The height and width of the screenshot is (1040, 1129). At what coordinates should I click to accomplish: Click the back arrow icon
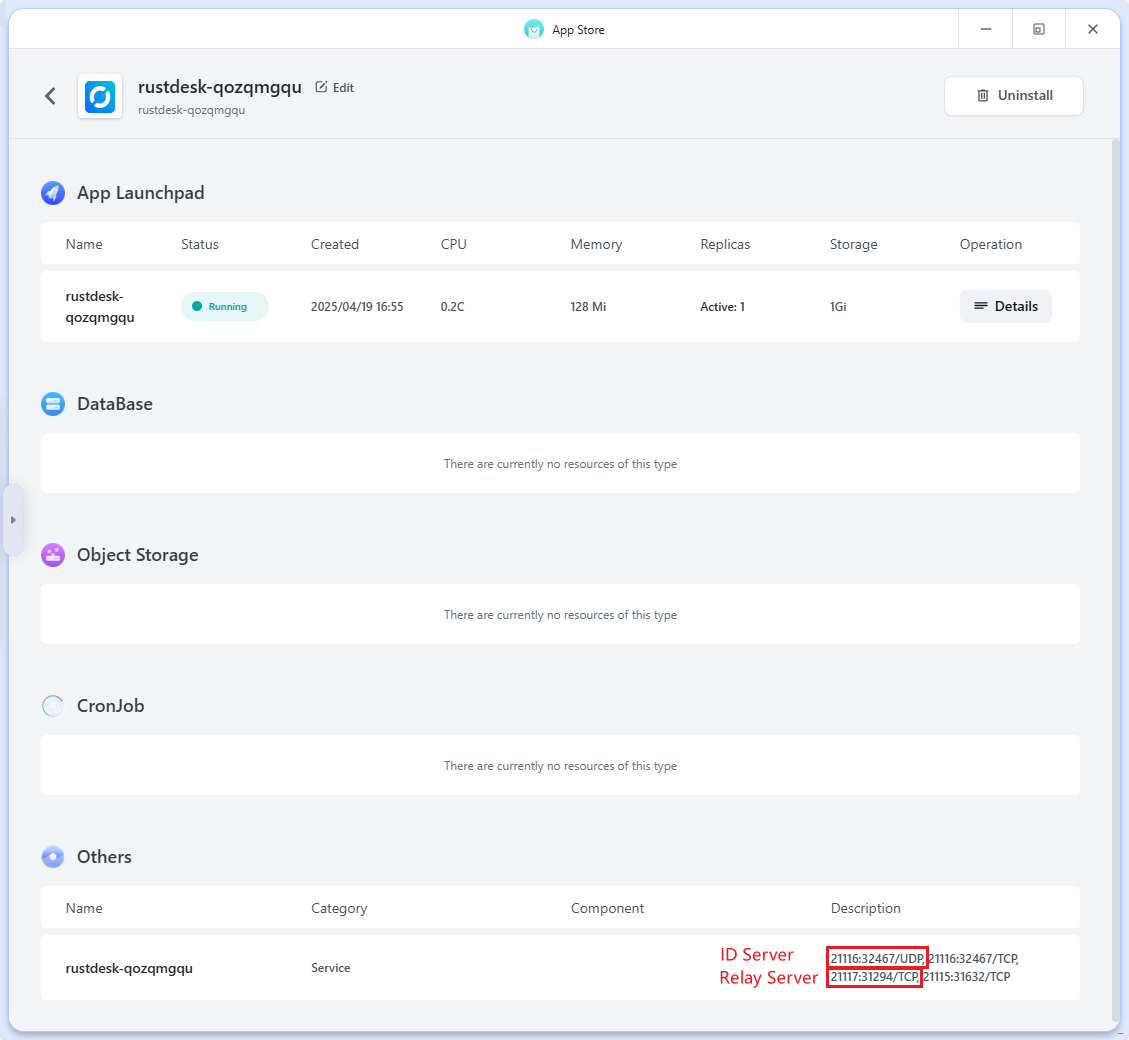point(50,96)
